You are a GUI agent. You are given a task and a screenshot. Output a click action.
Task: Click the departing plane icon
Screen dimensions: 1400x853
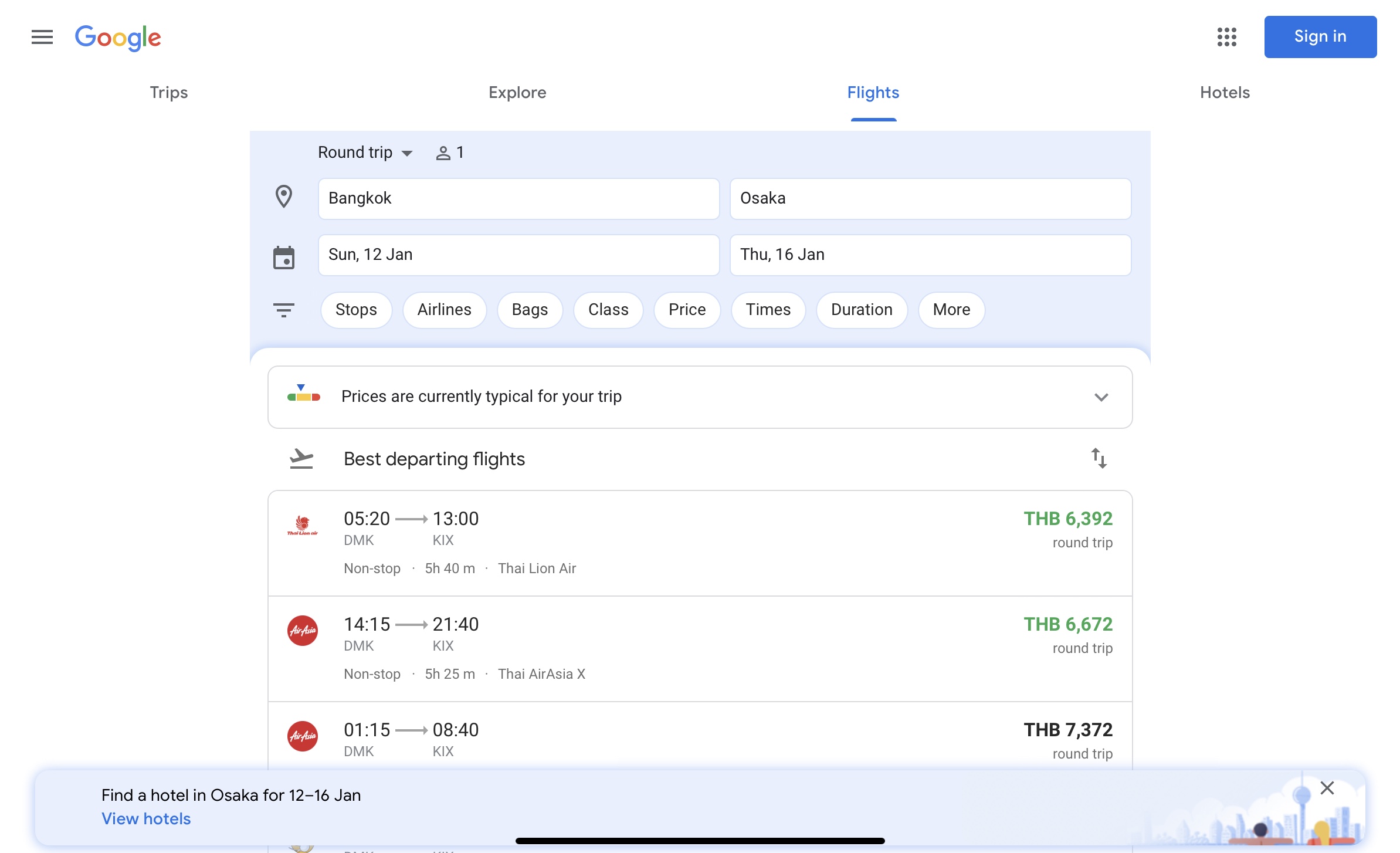click(x=301, y=459)
